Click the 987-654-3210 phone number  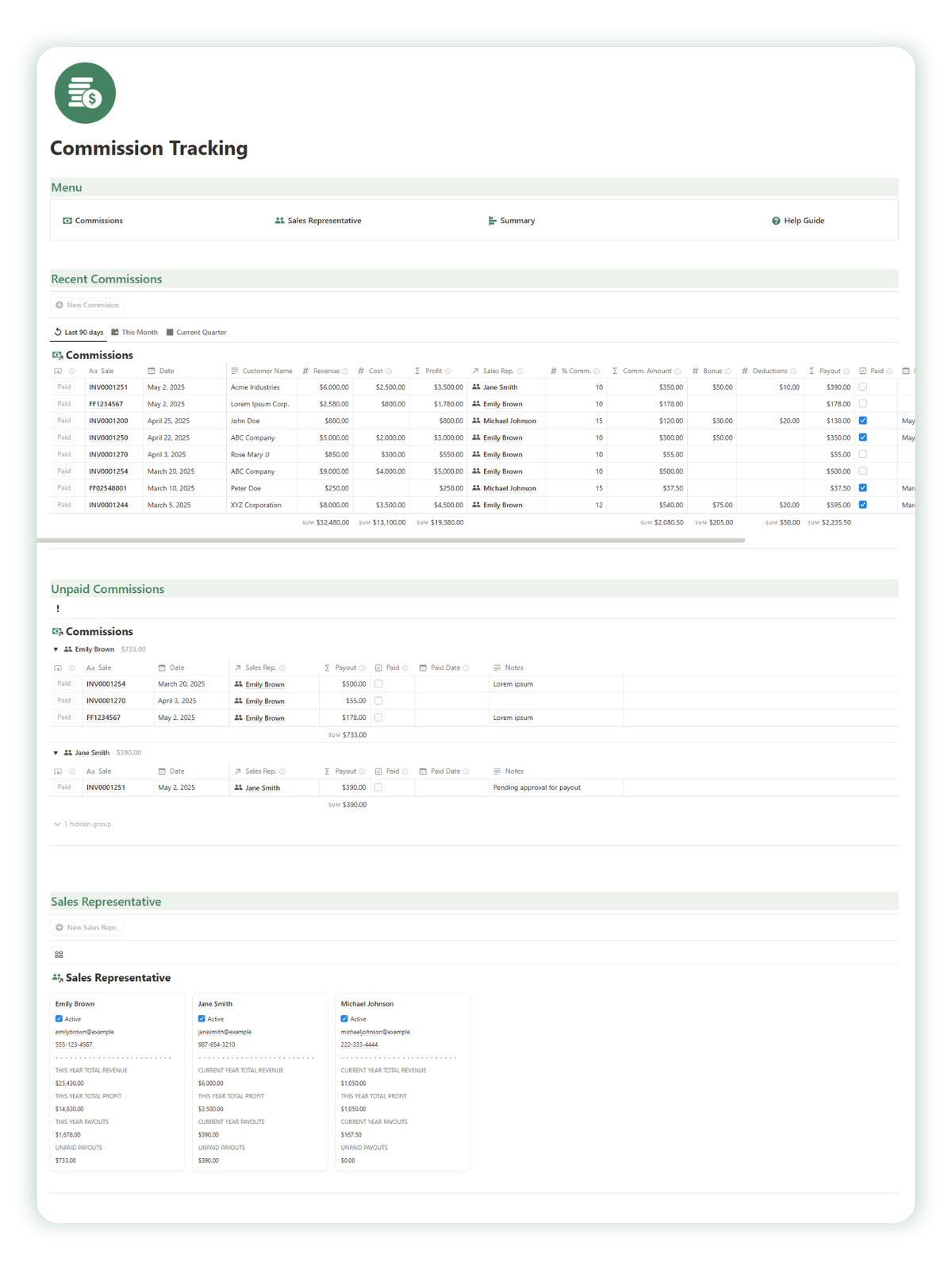tap(217, 1045)
